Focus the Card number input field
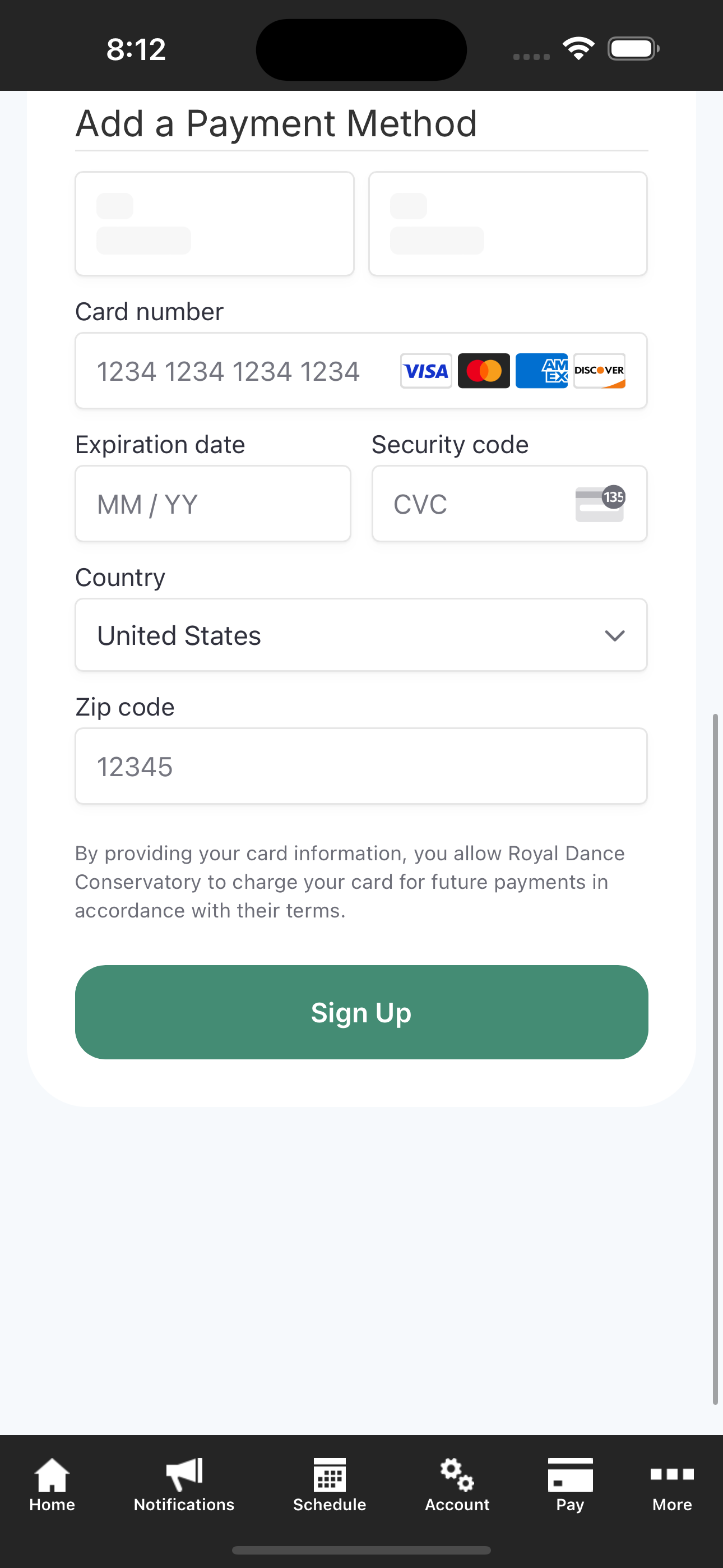Image resolution: width=723 pixels, height=1568 pixels. coord(361,371)
